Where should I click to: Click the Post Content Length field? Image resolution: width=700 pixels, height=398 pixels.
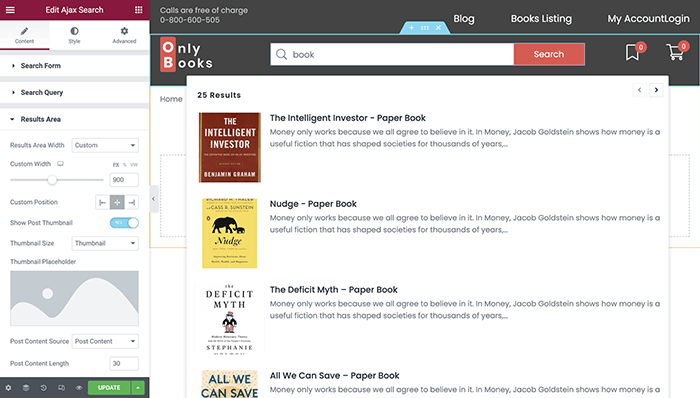coord(124,364)
